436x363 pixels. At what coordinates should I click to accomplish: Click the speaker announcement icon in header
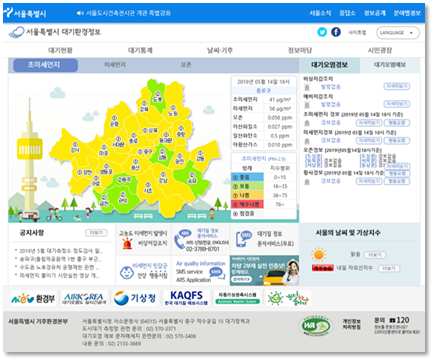(80, 13)
